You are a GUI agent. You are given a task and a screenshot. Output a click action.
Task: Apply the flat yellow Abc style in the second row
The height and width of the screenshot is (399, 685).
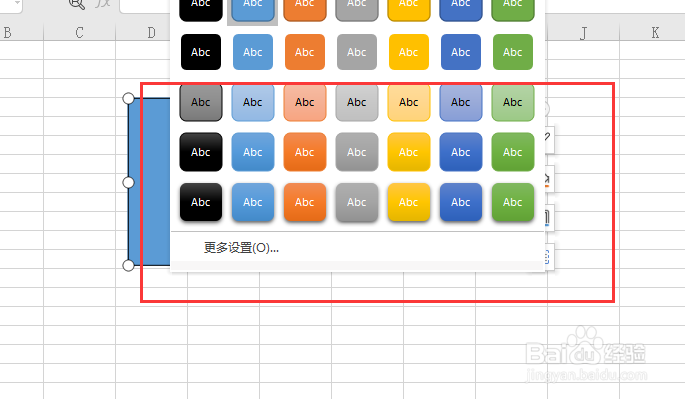(x=408, y=52)
